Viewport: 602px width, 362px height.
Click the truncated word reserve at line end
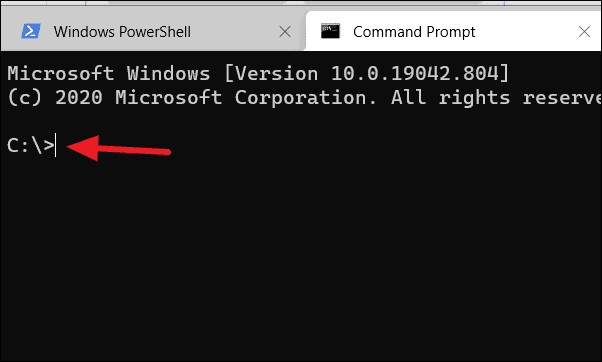(x=562, y=98)
